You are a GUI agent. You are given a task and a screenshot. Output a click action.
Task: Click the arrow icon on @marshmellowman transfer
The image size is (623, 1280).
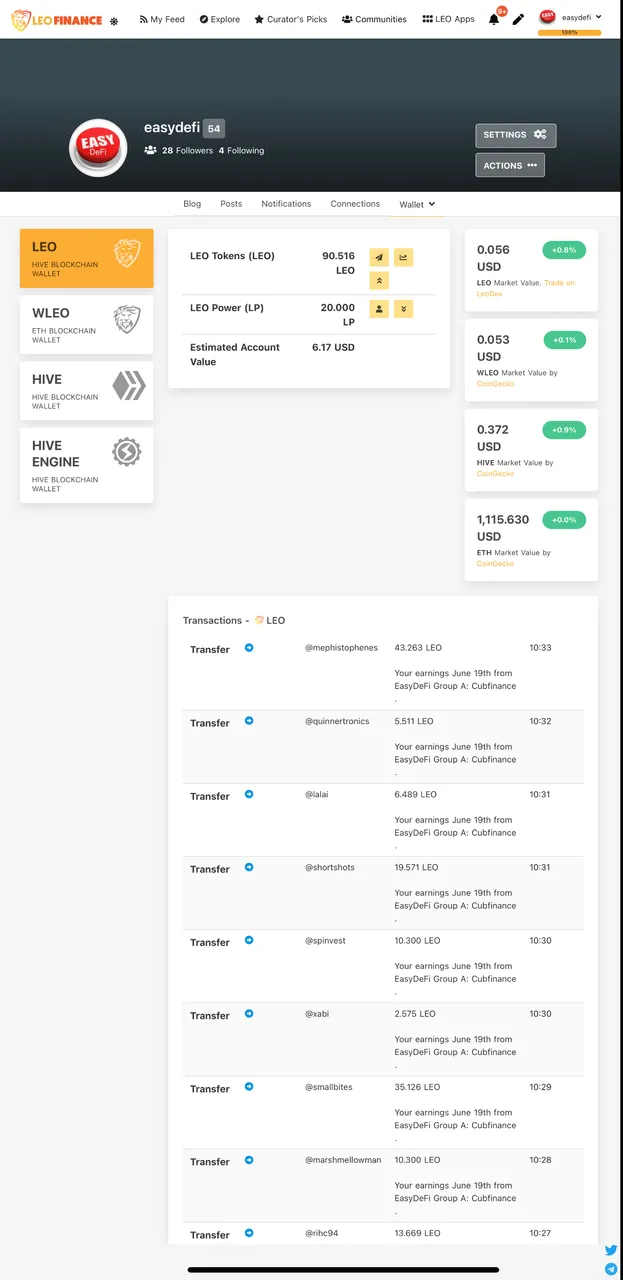[x=249, y=1160]
